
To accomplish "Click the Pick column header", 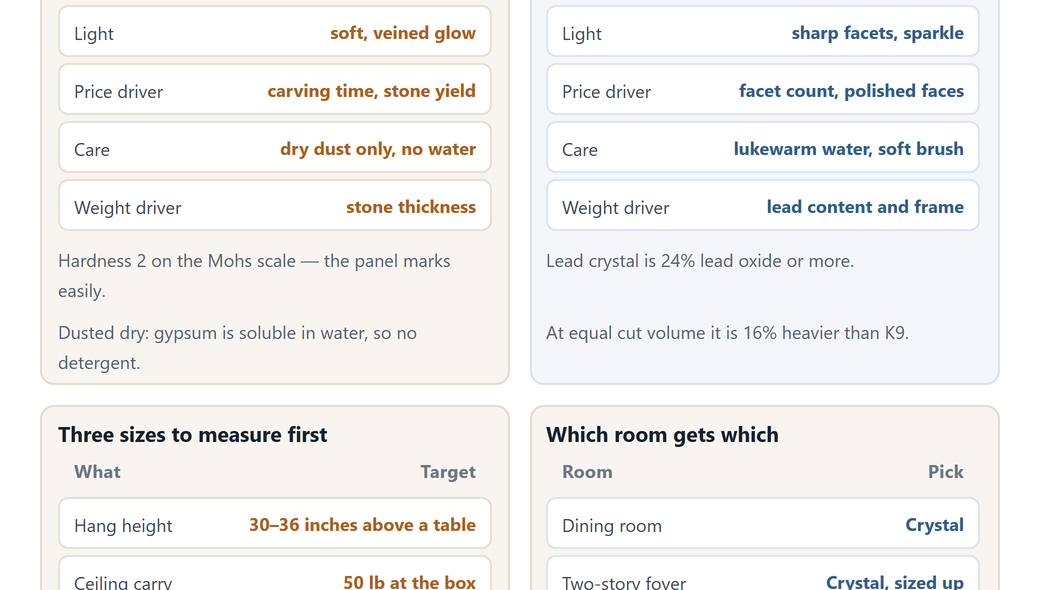I will 945,472.
